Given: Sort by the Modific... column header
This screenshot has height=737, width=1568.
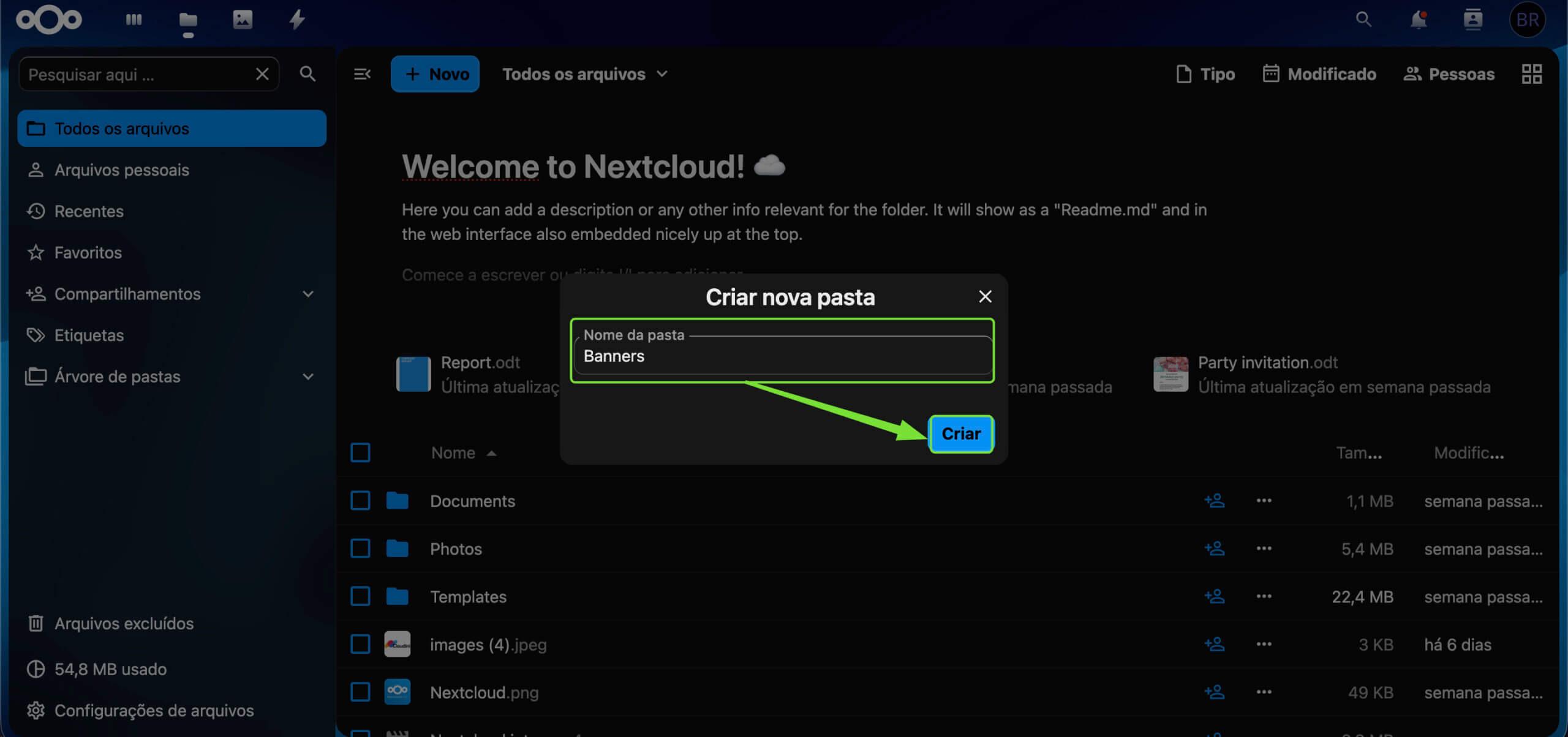Looking at the screenshot, I should (1469, 453).
